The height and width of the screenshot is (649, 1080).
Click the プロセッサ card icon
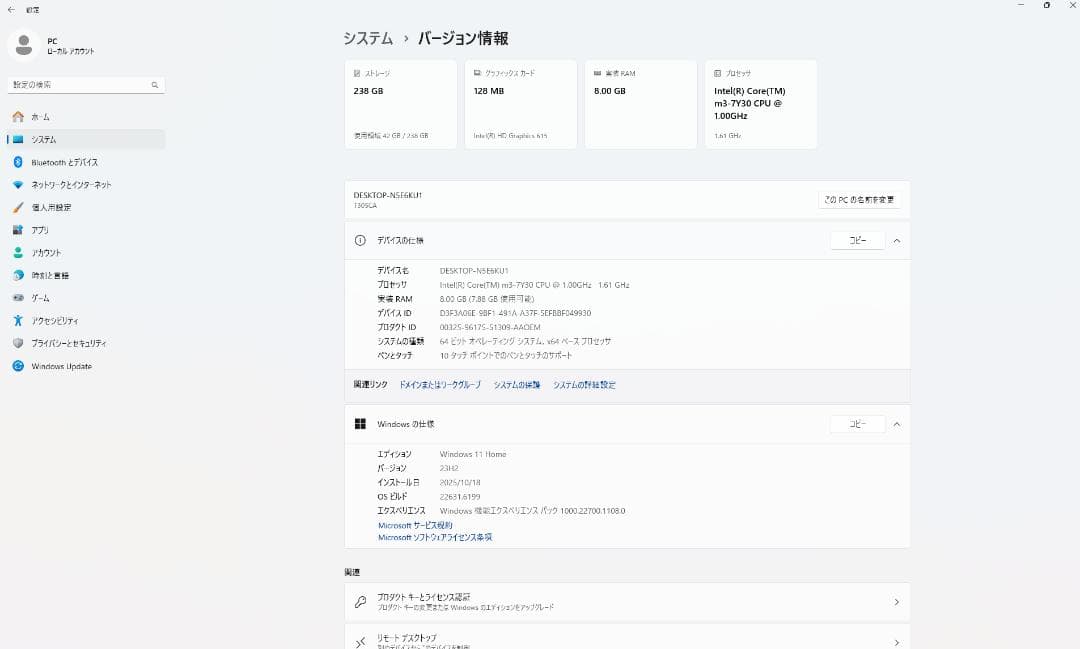coord(718,73)
